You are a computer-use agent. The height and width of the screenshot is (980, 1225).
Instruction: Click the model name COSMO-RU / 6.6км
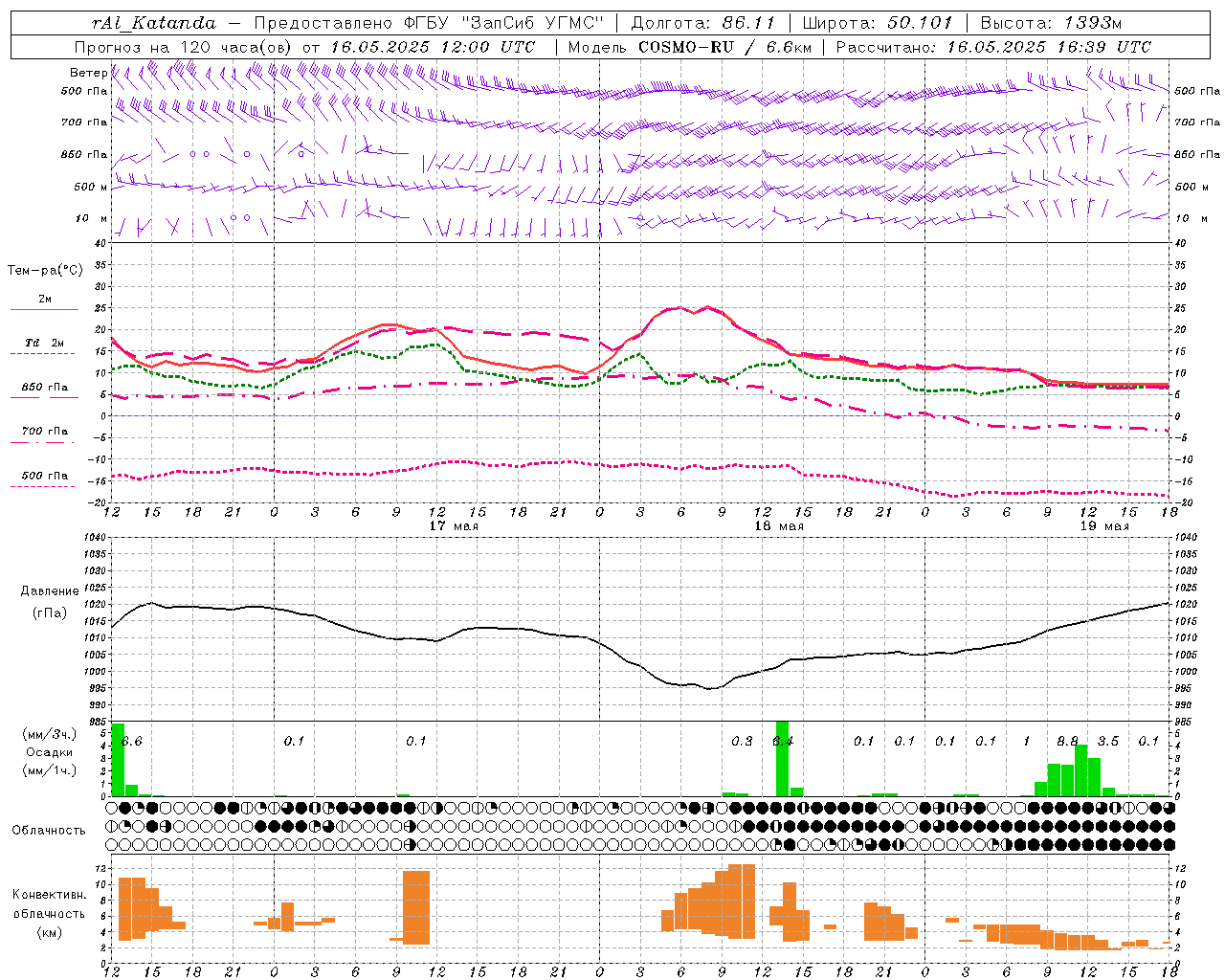(x=726, y=46)
